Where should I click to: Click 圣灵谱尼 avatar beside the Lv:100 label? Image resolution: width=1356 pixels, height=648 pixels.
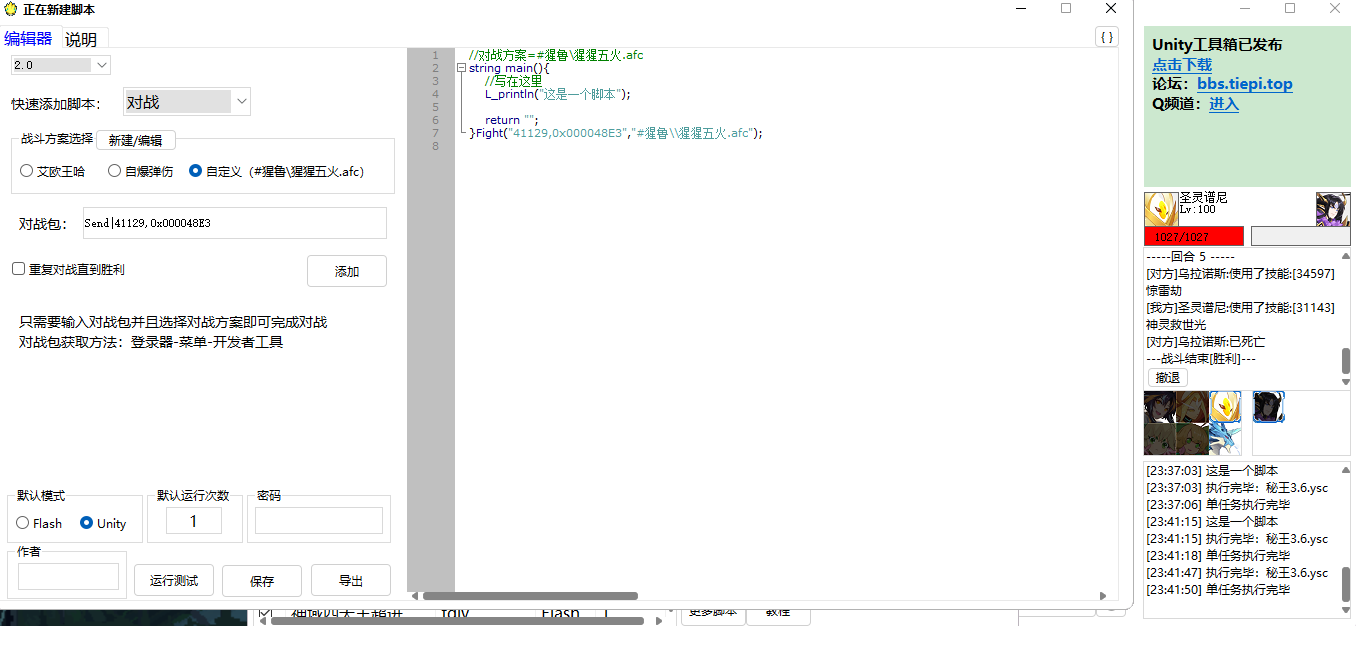coord(1160,209)
